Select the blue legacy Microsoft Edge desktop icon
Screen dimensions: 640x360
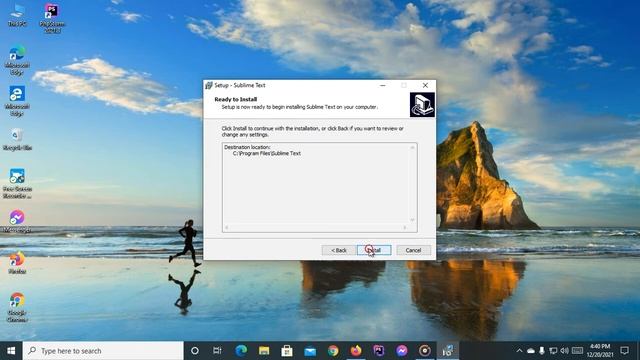pos(17,101)
